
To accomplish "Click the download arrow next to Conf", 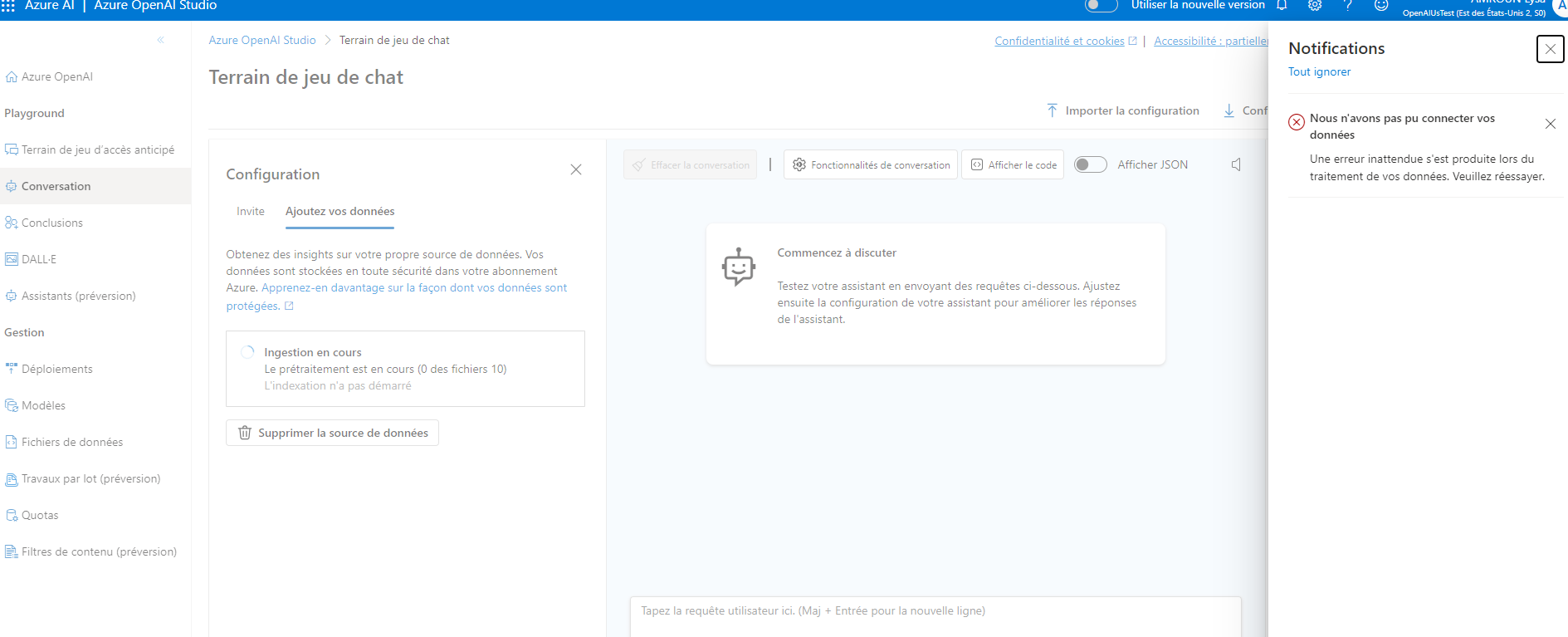I will pos(1229,110).
